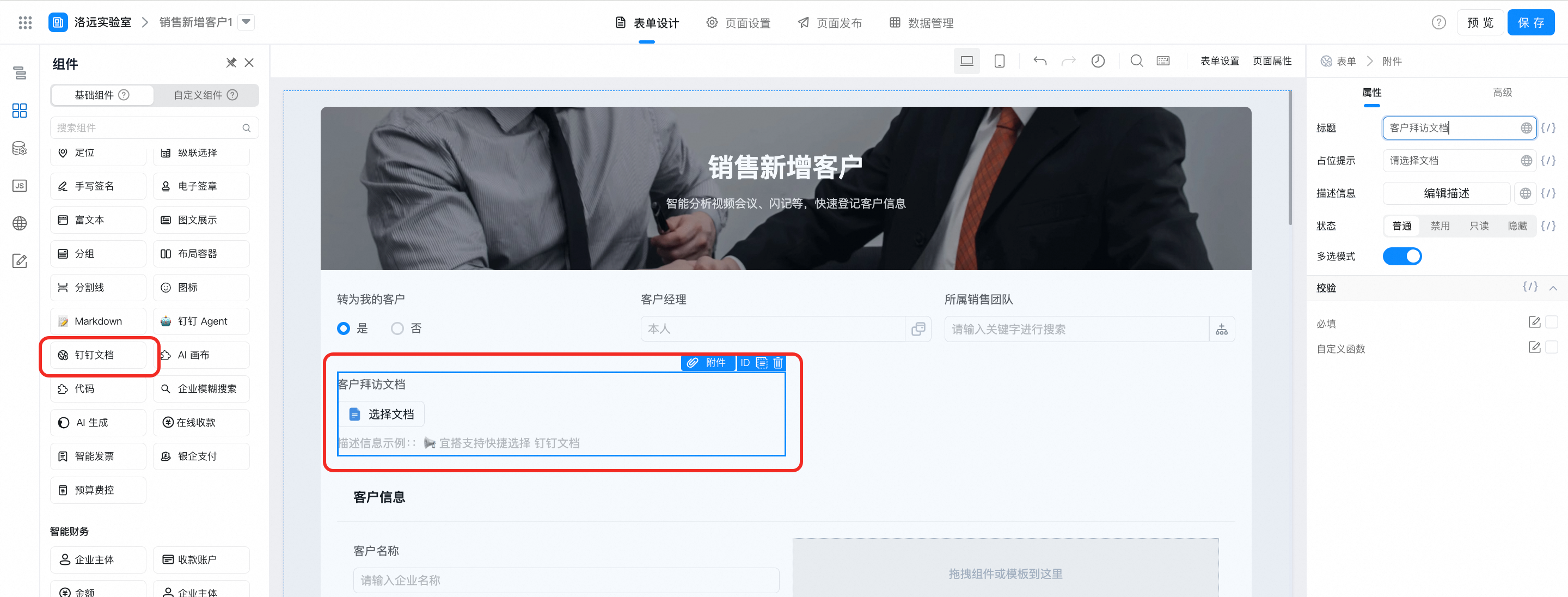Viewport: 1568px width, 597px height.
Task: Open the data source sidebar icon
Action: point(20,148)
